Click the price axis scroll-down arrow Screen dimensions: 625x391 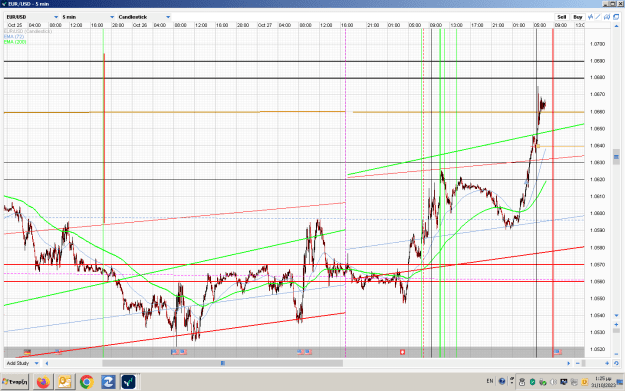tap(616, 316)
